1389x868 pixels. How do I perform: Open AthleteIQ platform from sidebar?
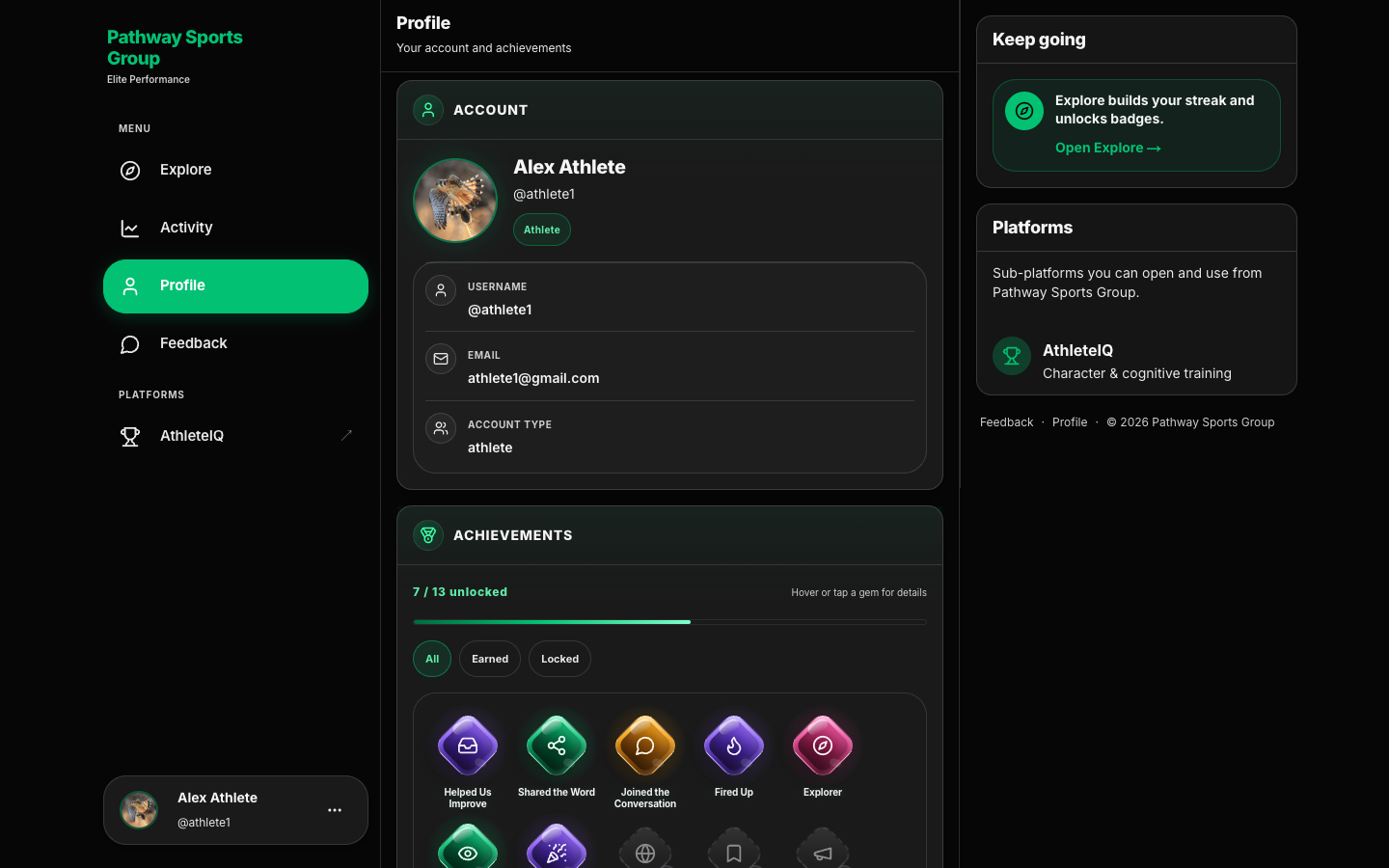click(235, 437)
